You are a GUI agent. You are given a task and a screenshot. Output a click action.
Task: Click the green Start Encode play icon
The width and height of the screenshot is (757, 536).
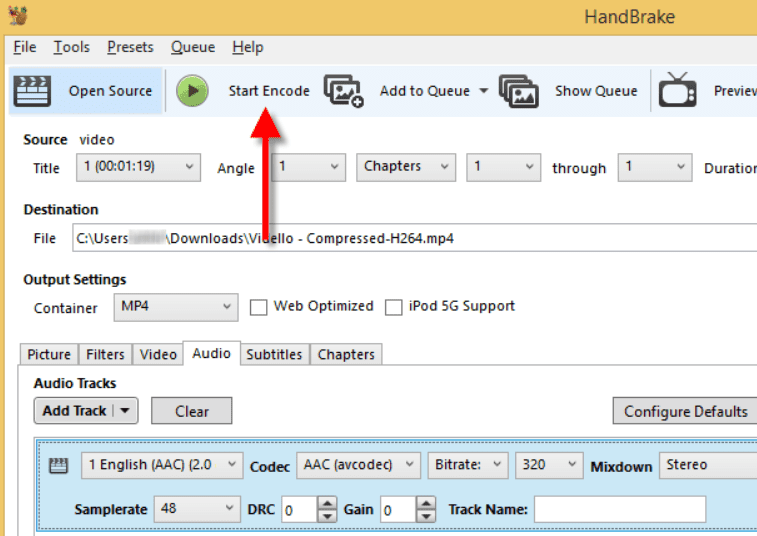point(192,91)
